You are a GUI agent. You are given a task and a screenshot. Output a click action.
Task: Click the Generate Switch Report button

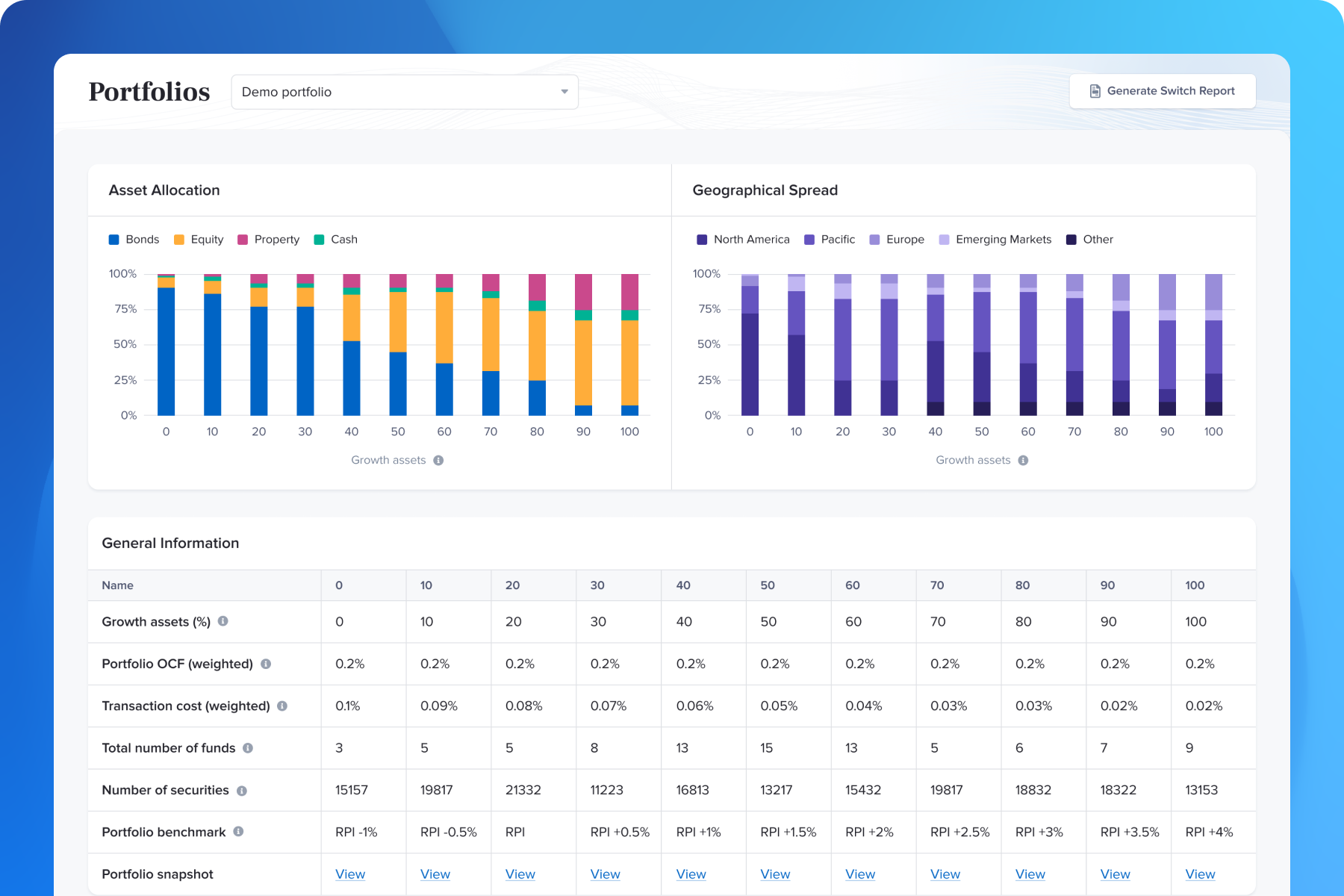tap(1163, 90)
